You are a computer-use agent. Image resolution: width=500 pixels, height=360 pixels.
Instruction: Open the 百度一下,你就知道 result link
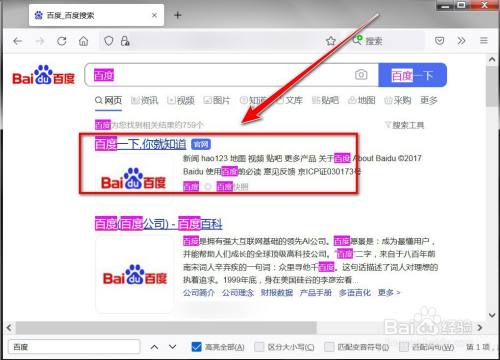(140, 144)
